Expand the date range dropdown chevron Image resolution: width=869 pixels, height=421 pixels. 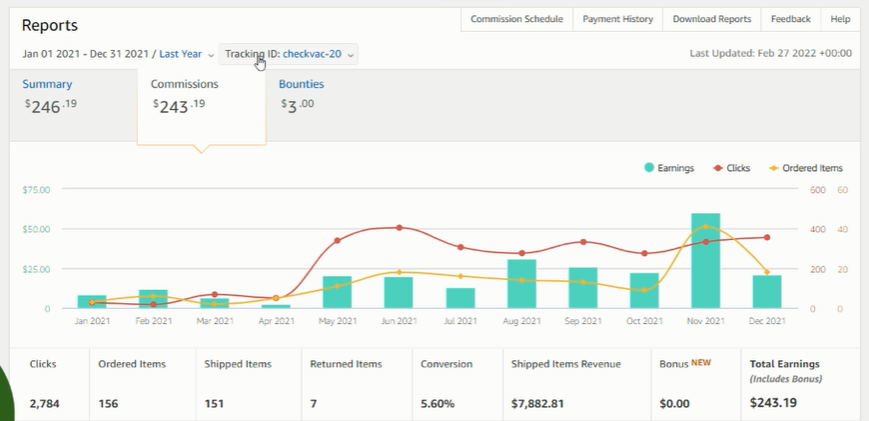pyautogui.click(x=211, y=55)
